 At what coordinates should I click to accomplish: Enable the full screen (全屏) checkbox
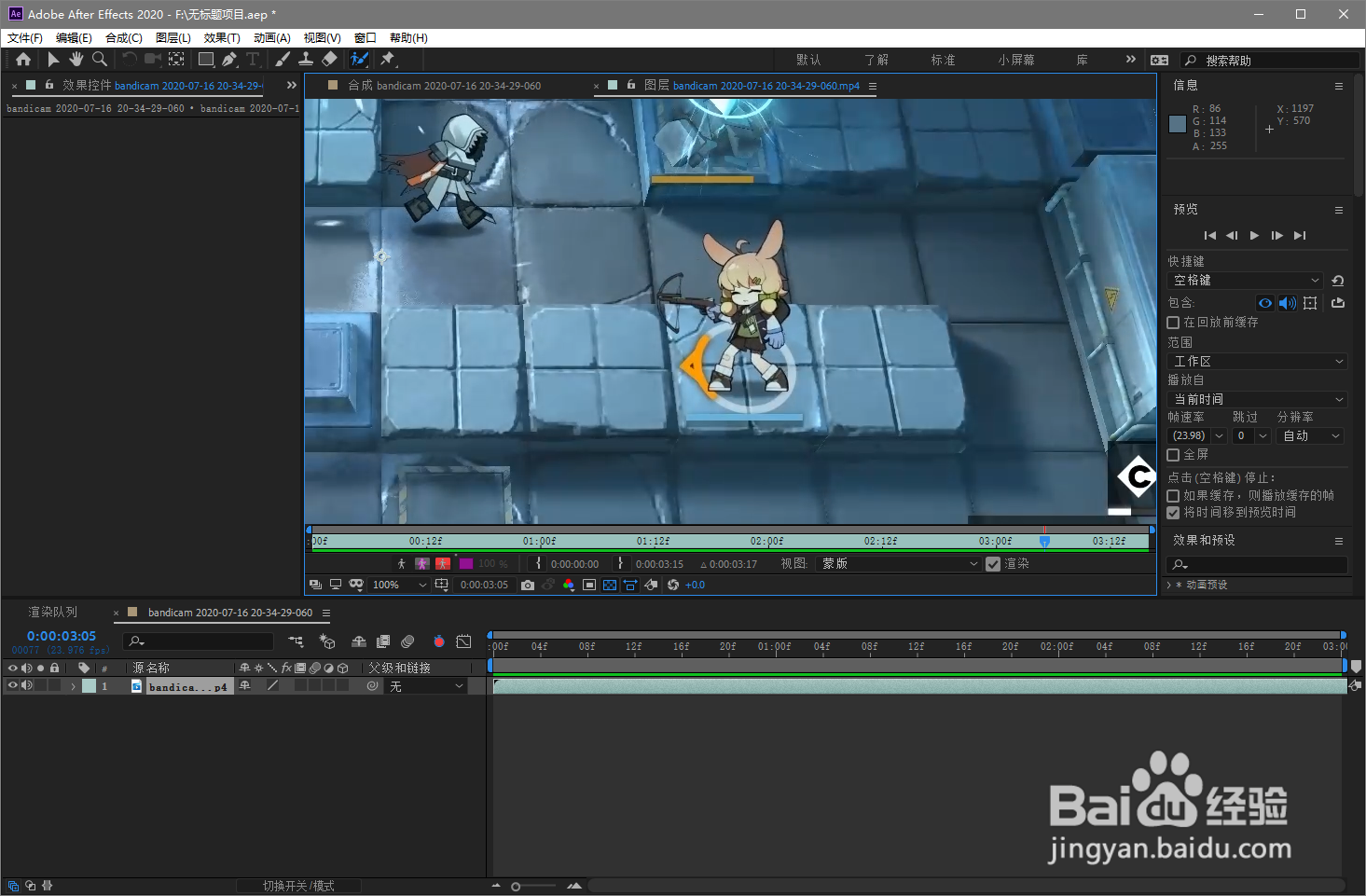coord(1174,455)
